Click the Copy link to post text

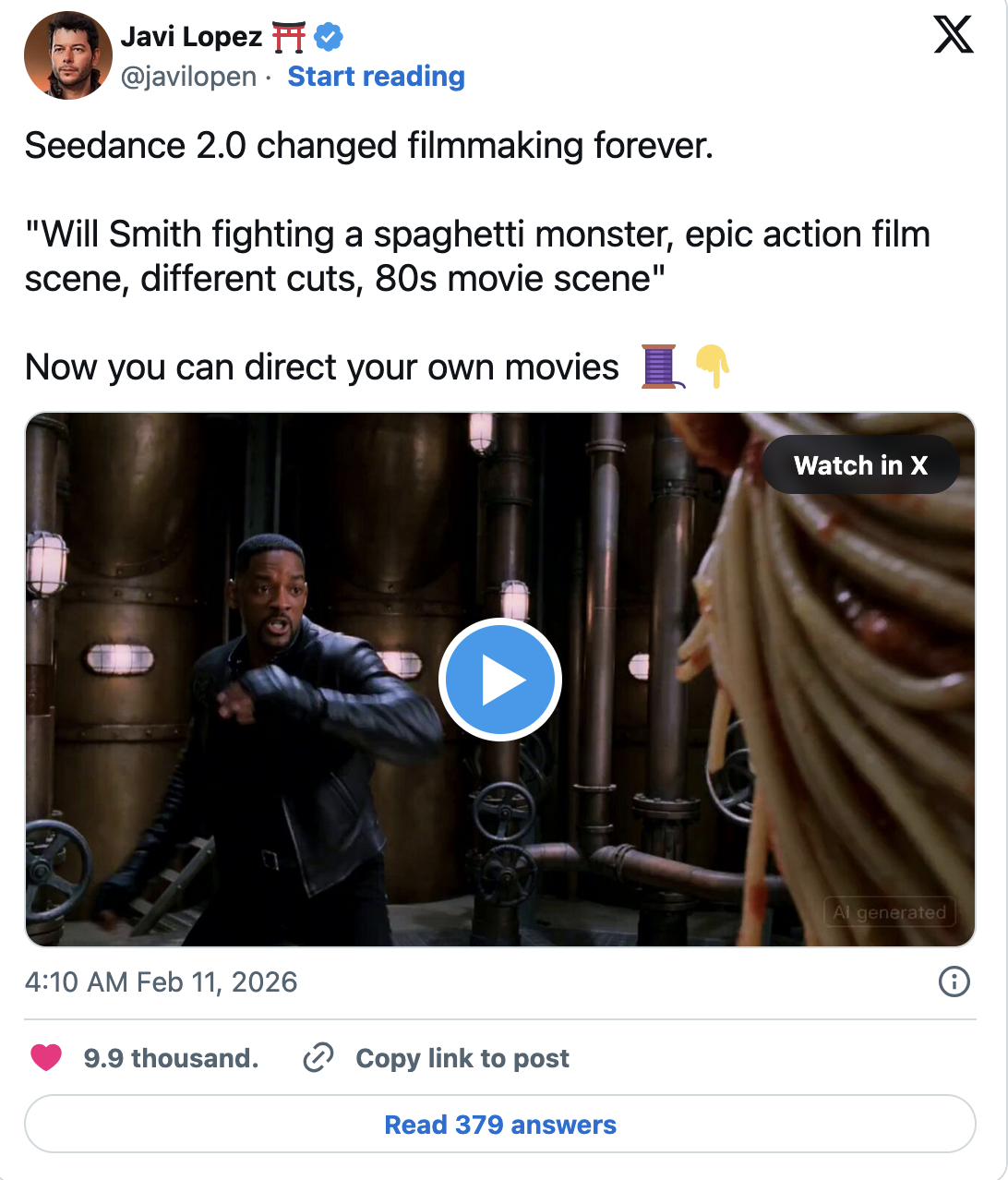(462, 1058)
